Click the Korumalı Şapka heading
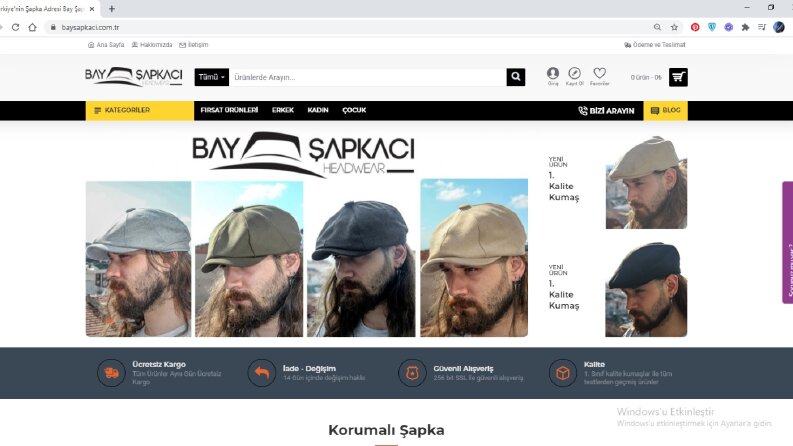The width and height of the screenshot is (793, 446). coord(386,430)
